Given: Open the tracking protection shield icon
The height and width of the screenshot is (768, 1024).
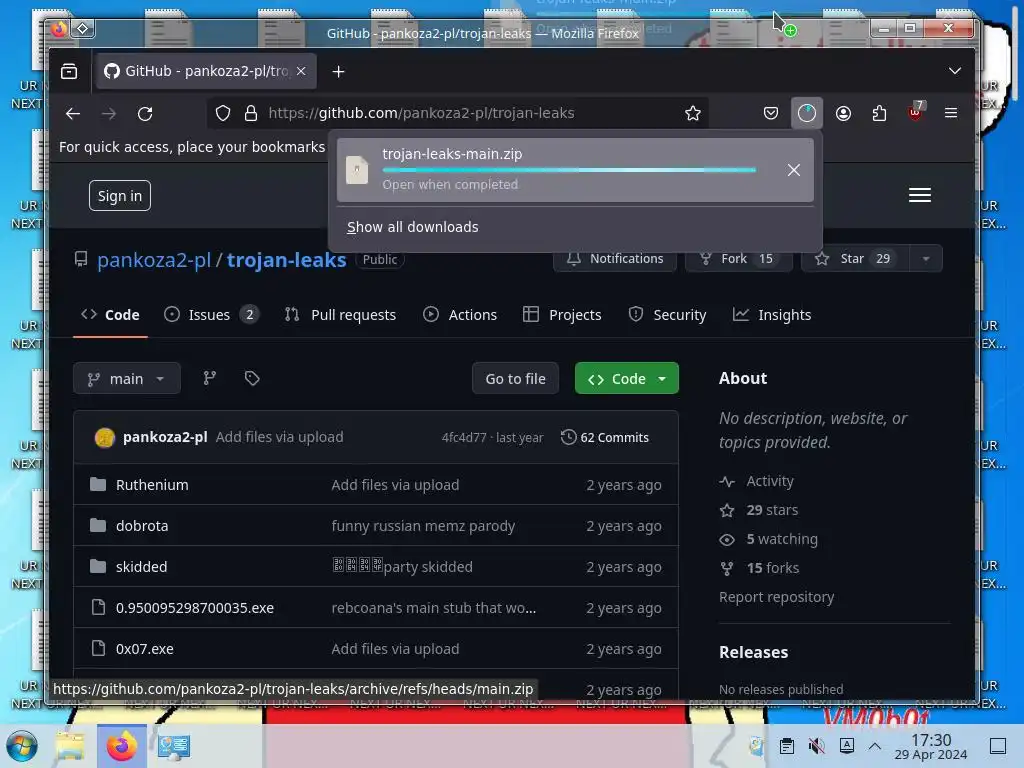Looking at the screenshot, I should click(223, 113).
